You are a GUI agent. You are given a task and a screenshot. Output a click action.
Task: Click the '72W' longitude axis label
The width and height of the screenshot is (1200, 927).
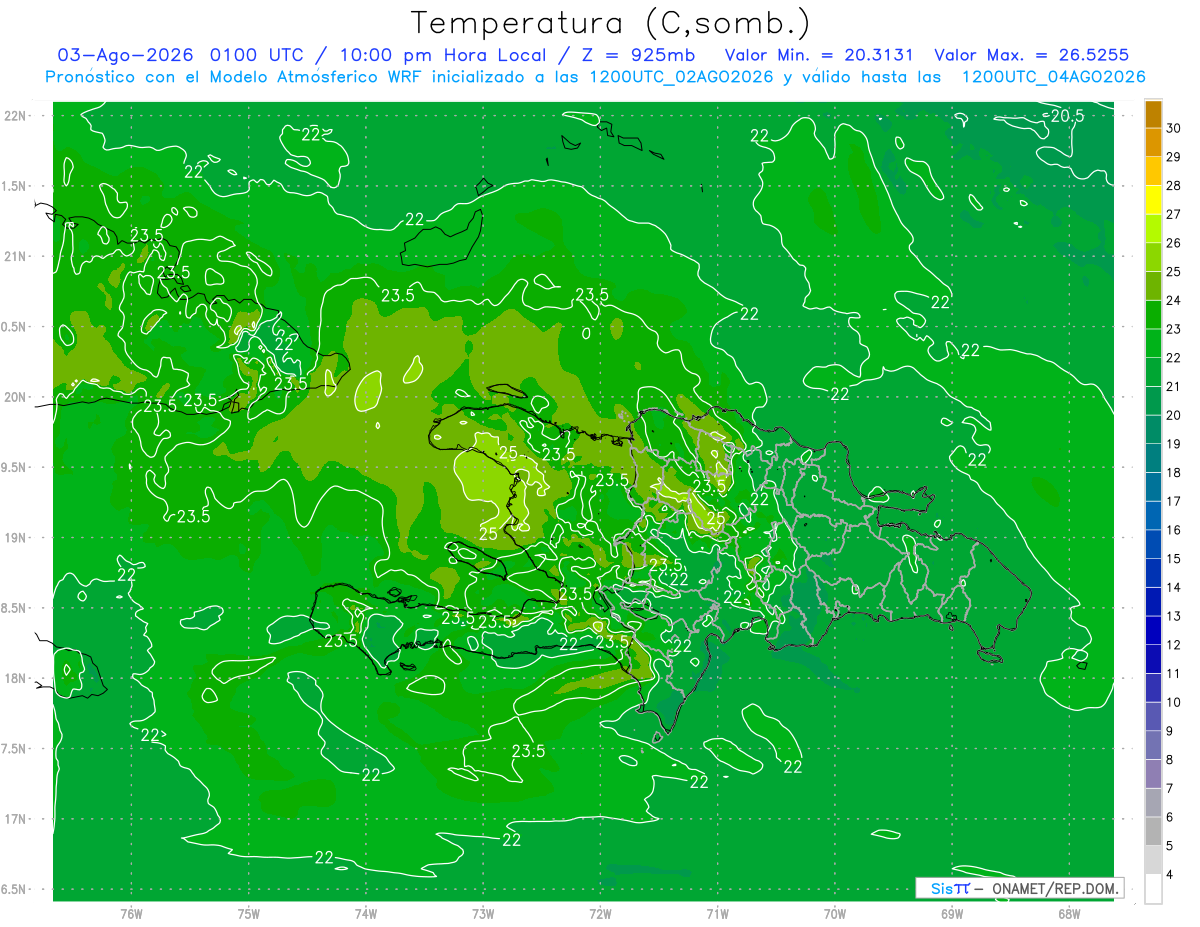coord(600,914)
